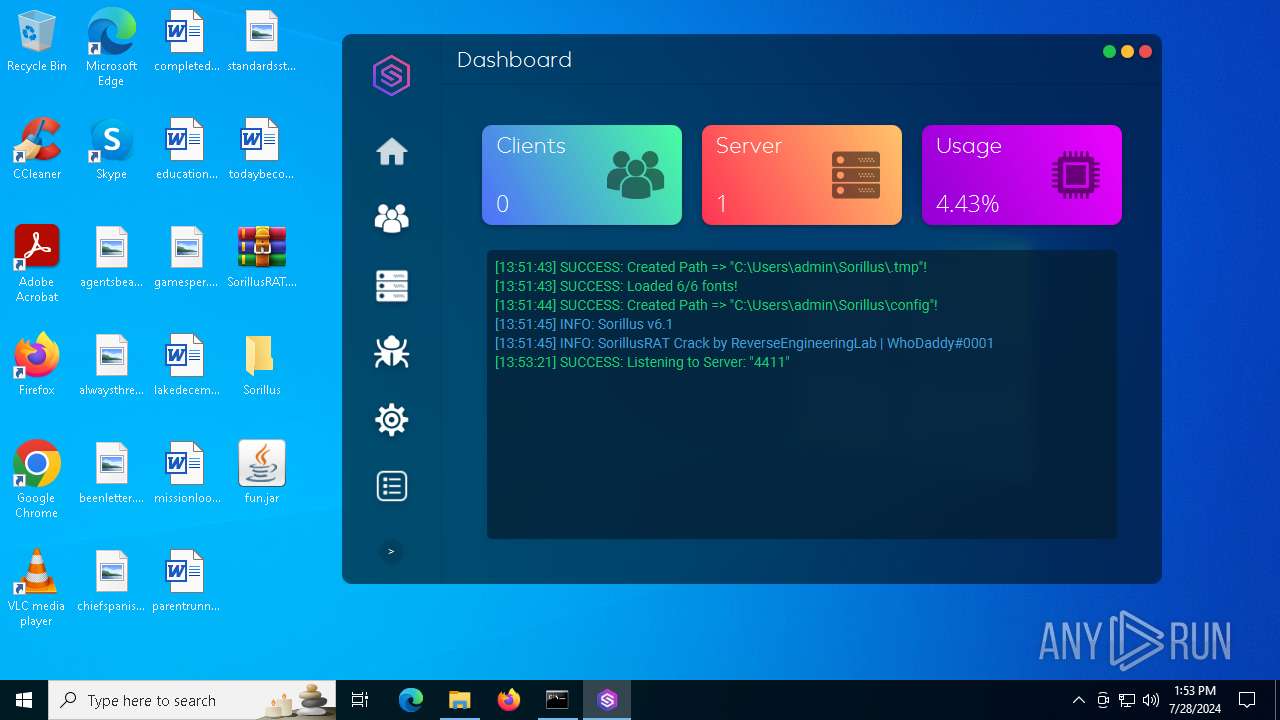1280x720 pixels.
Task: Select the education Word document icon
Action: 187,150
